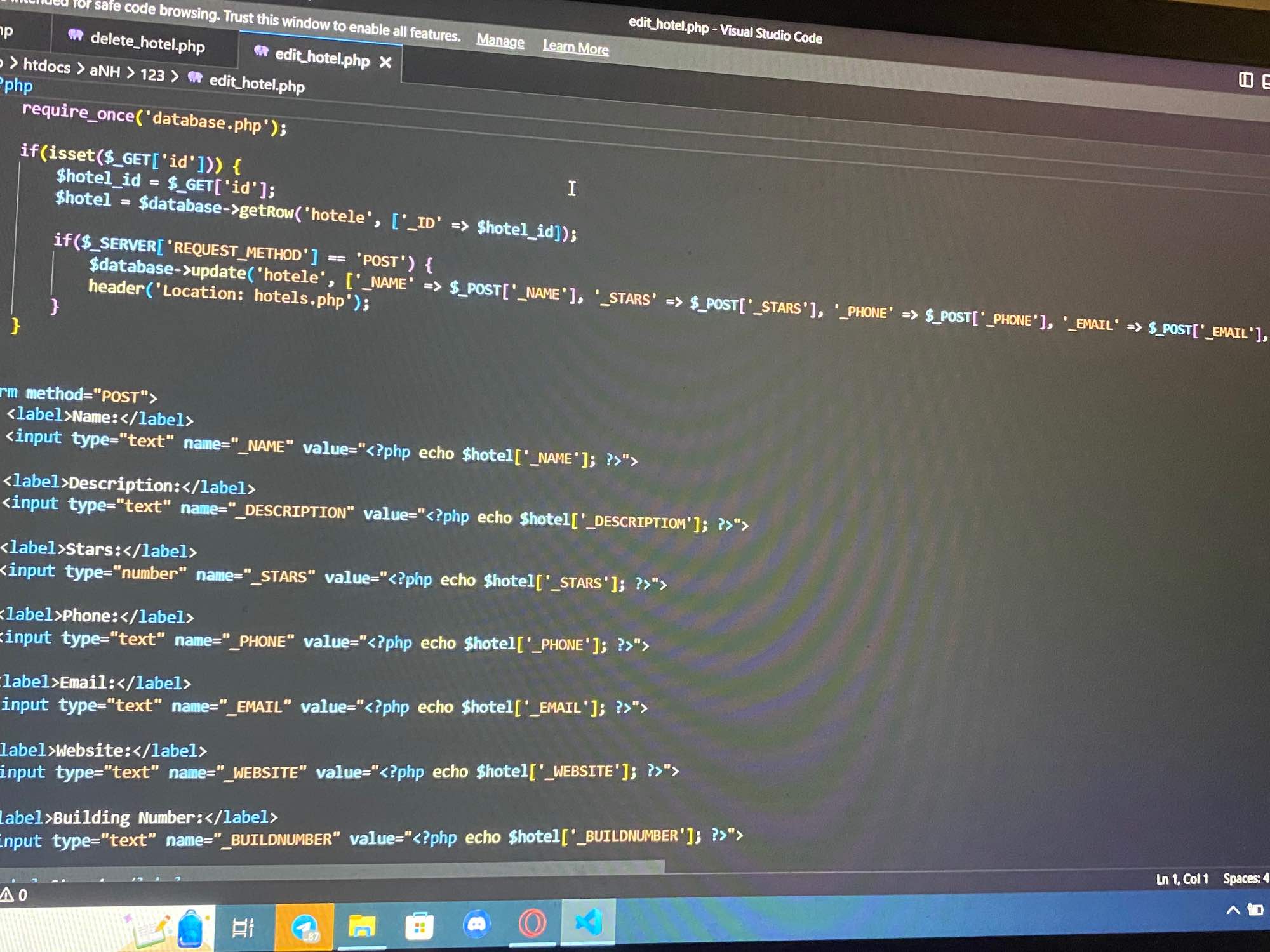Viewport: 1270px width, 952px height.
Task: Click the Ln 1, Col 1 status indicator
Action: (x=1181, y=879)
